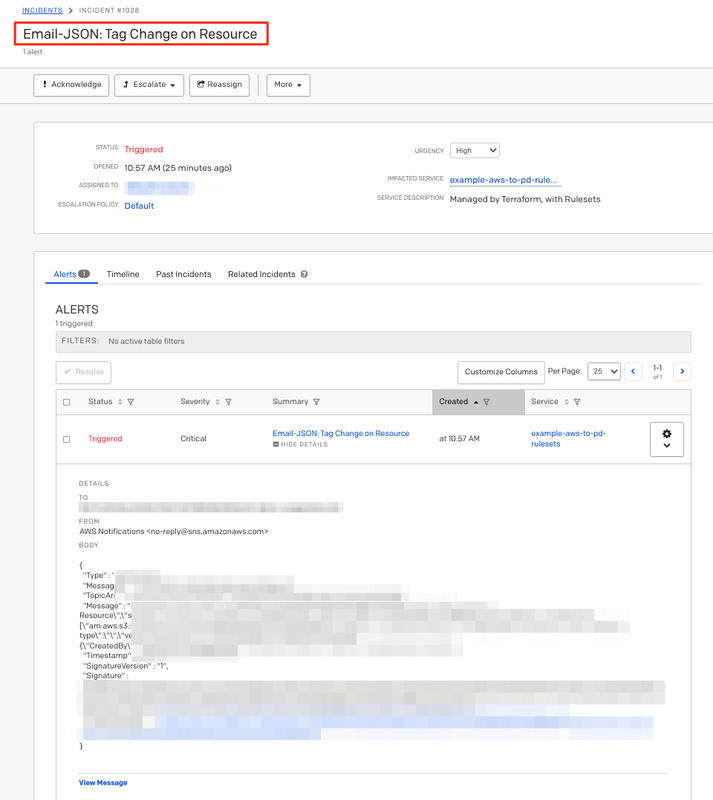Open the More actions dropdown
This screenshot has height=800, width=713.
tap(288, 85)
